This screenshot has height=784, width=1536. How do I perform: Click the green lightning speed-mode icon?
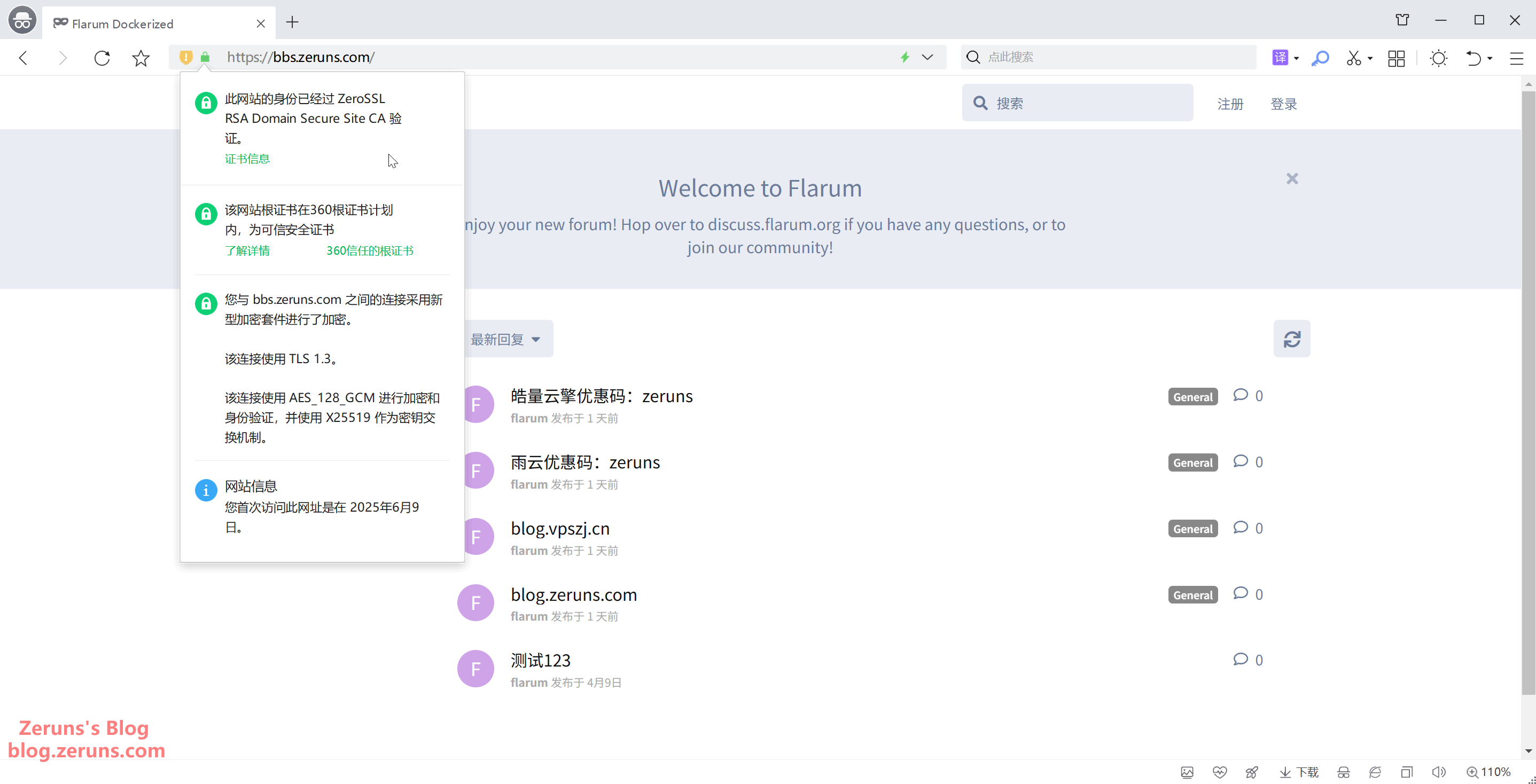click(905, 57)
